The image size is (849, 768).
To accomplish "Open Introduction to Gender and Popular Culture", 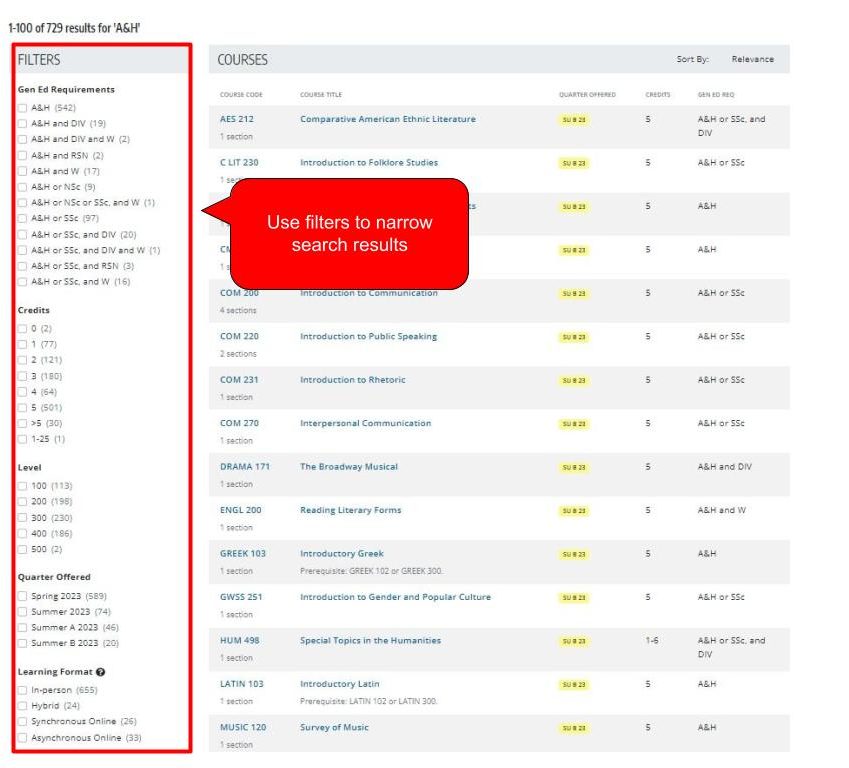I will (x=395, y=597).
